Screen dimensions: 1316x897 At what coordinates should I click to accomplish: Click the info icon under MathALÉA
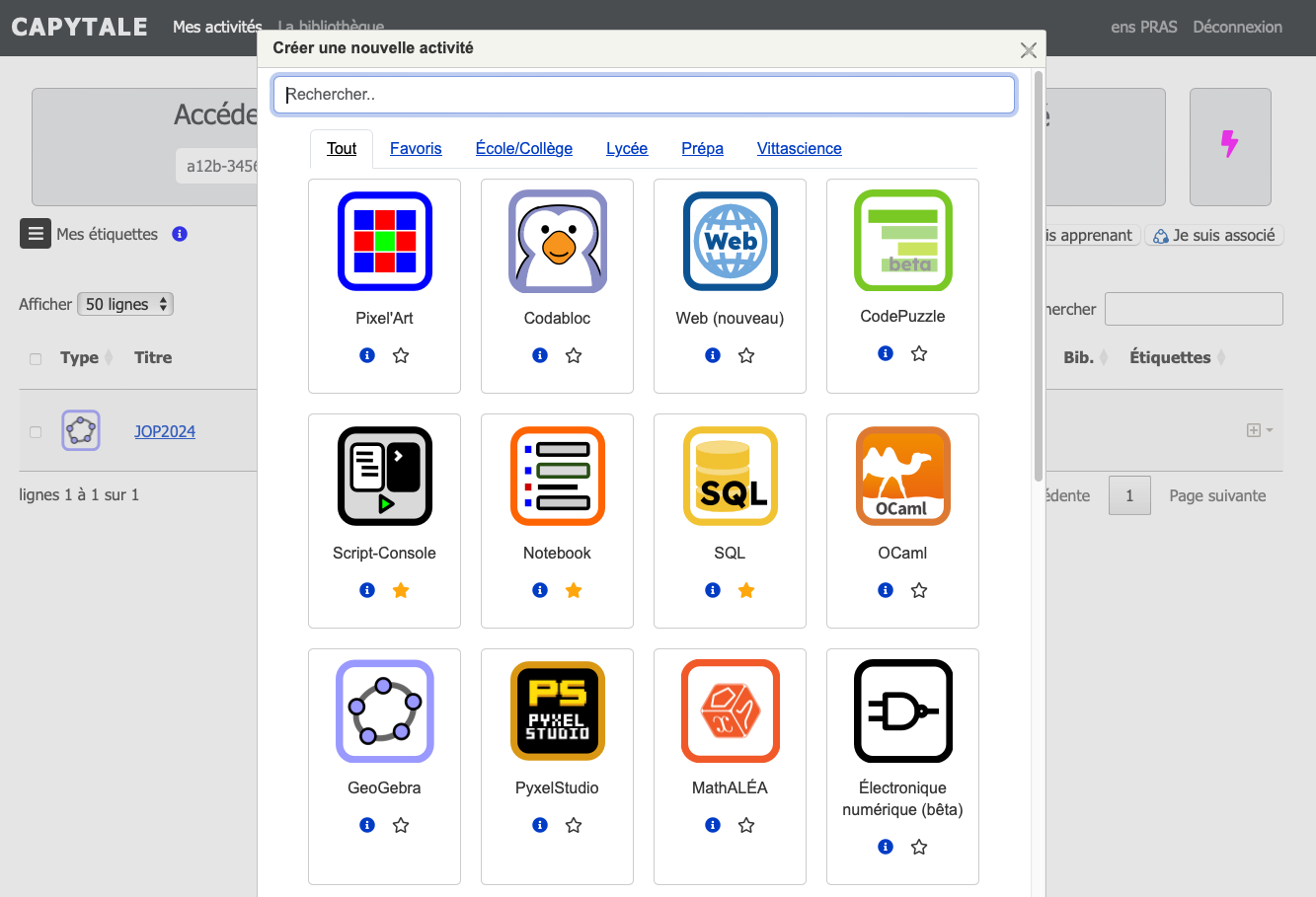(x=713, y=825)
